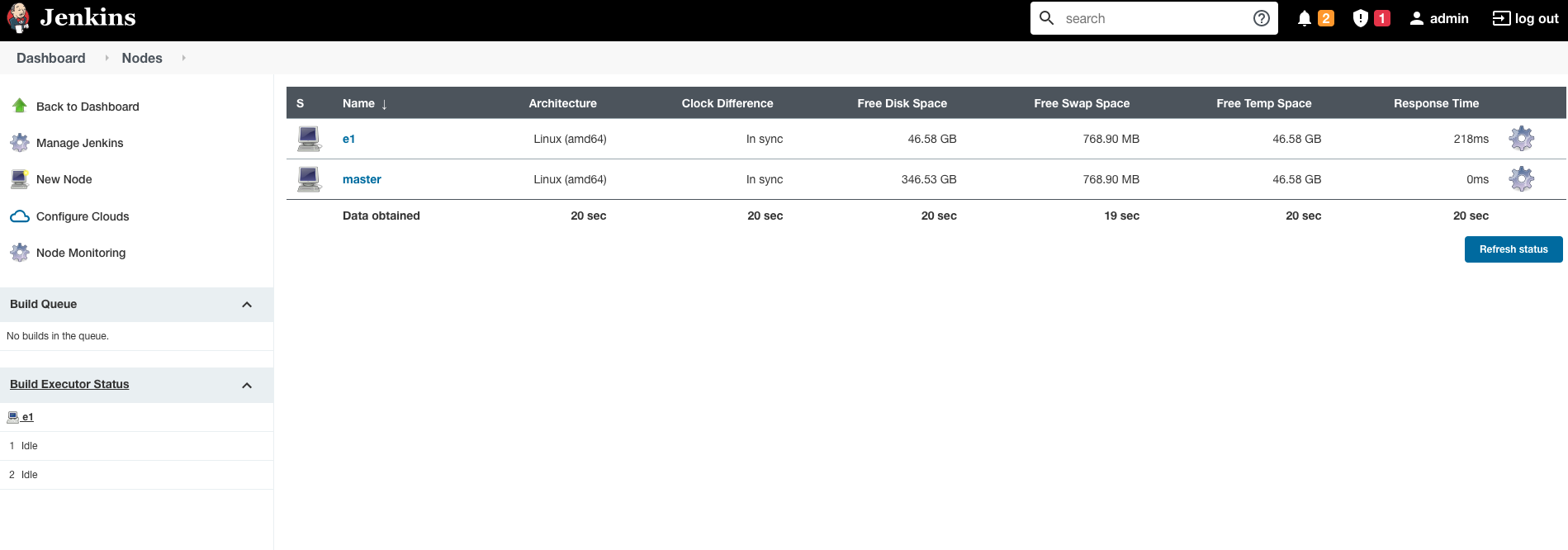Click the log out link
Screen dimensions: 1568x550
1525,18
